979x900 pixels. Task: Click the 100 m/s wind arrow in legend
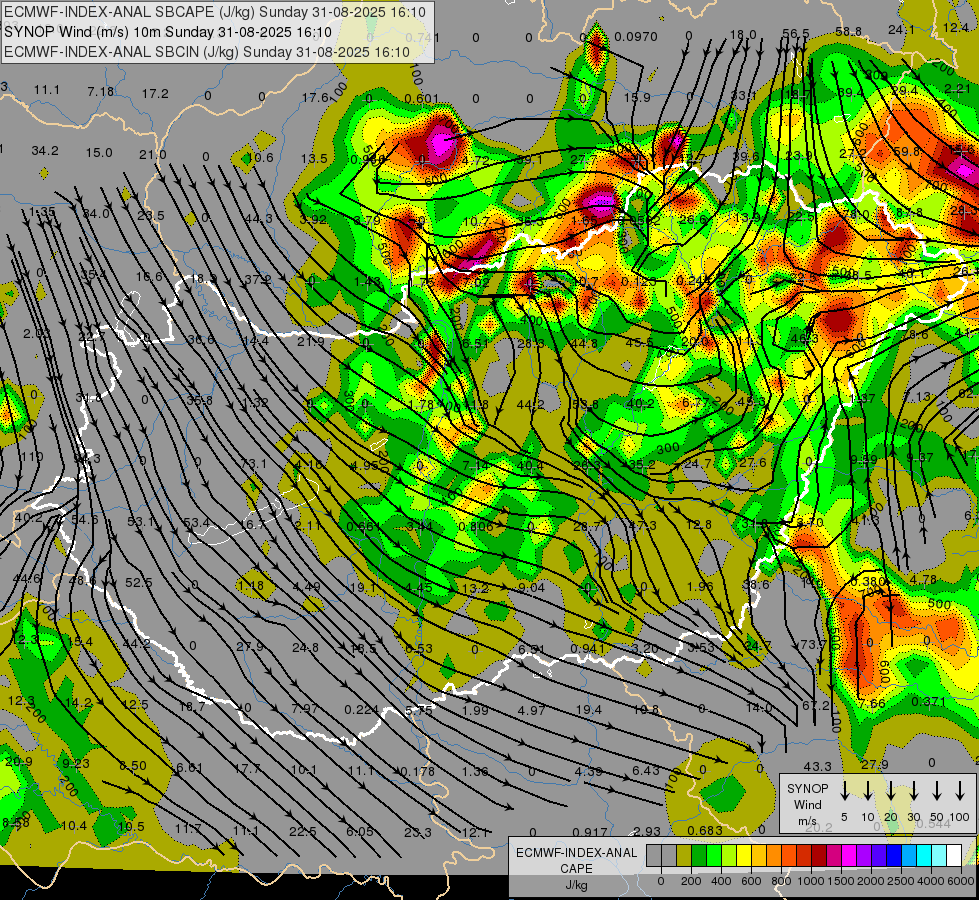tap(960, 791)
